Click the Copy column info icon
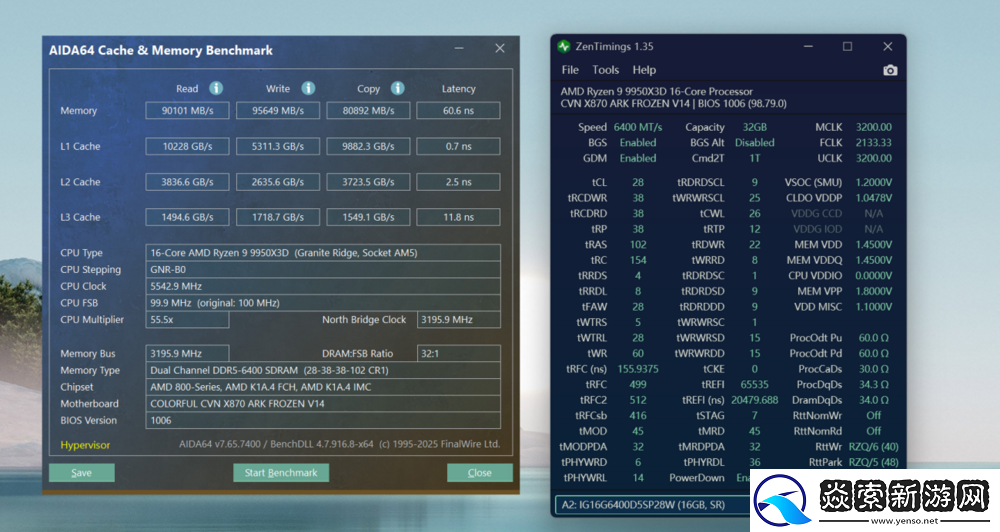This screenshot has width=1000, height=532. [398, 89]
